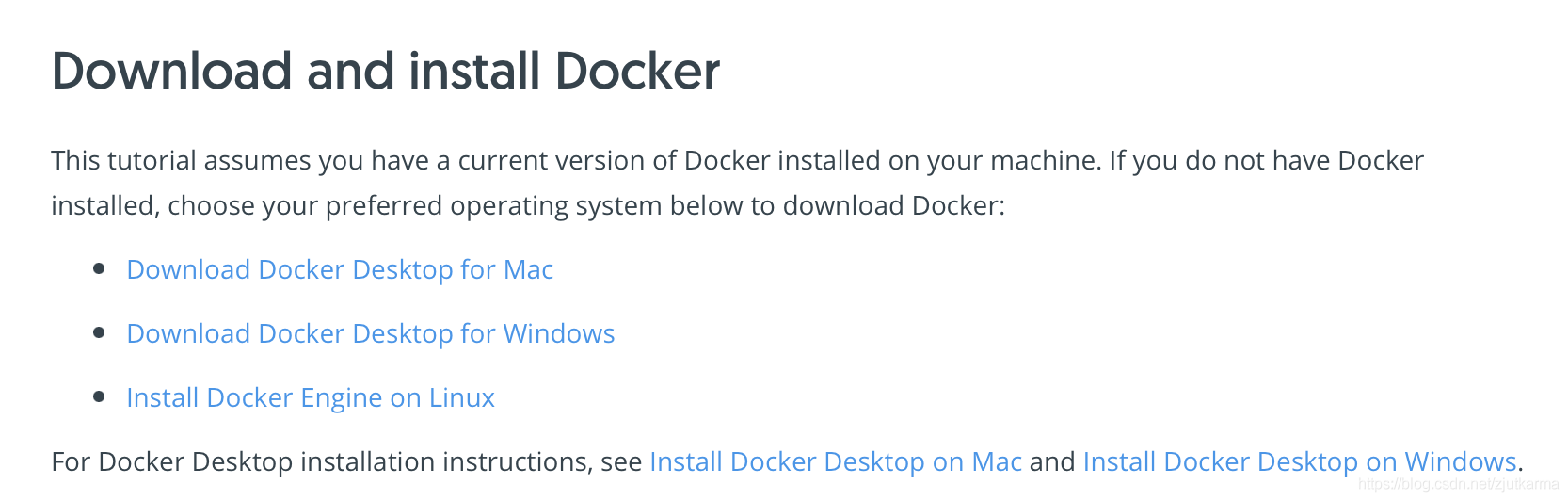Open Install Docker Desktop on Windows instructions link
The image size is (1568, 501).
coord(1300,461)
